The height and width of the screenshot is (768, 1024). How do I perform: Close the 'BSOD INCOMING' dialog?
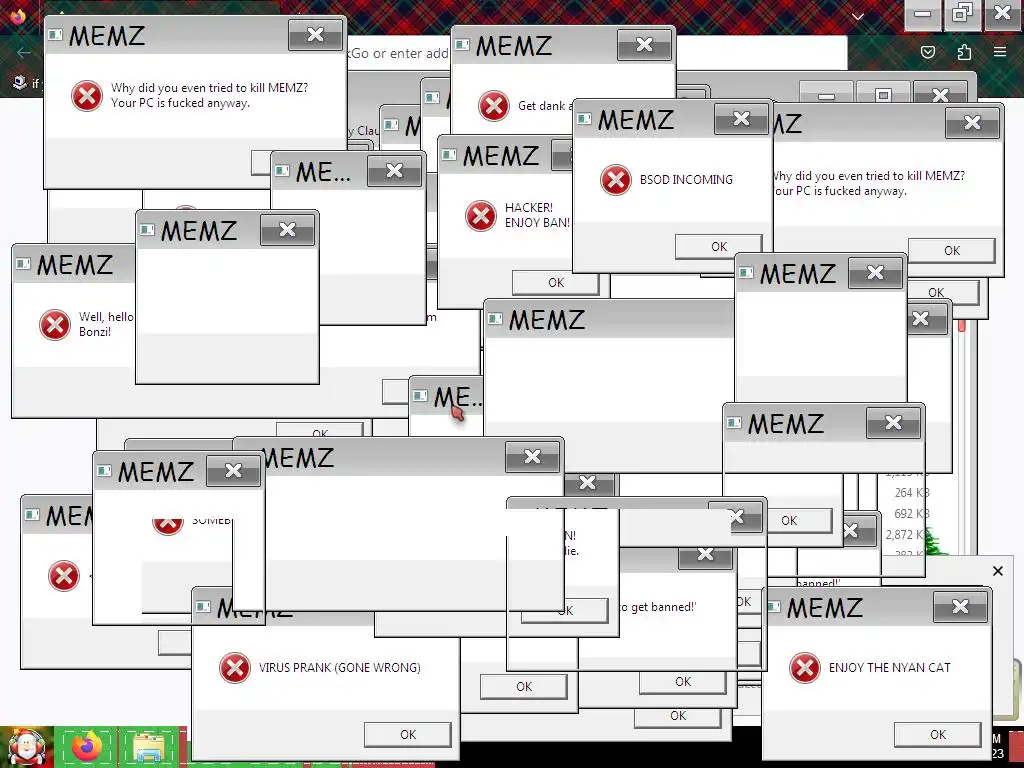[741, 119]
